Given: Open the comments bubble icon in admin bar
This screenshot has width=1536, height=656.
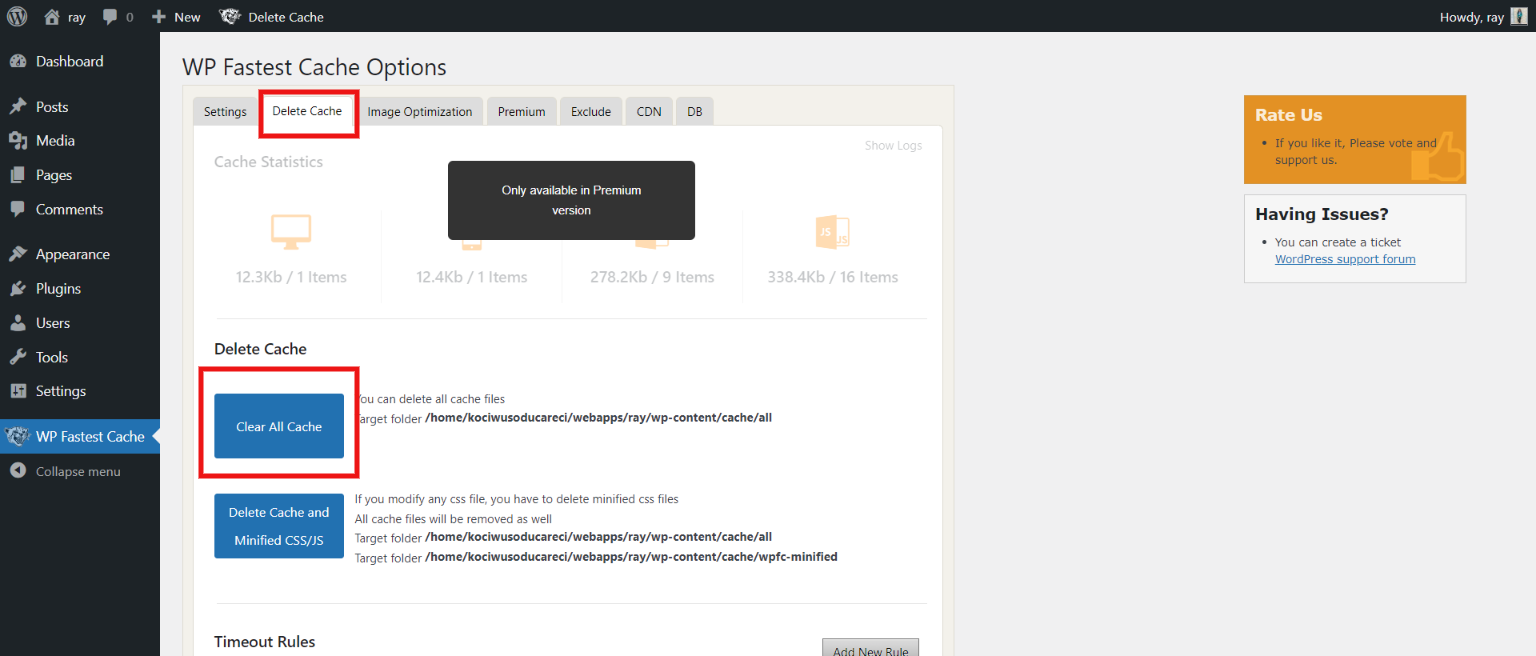Looking at the screenshot, I should (x=110, y=17).
